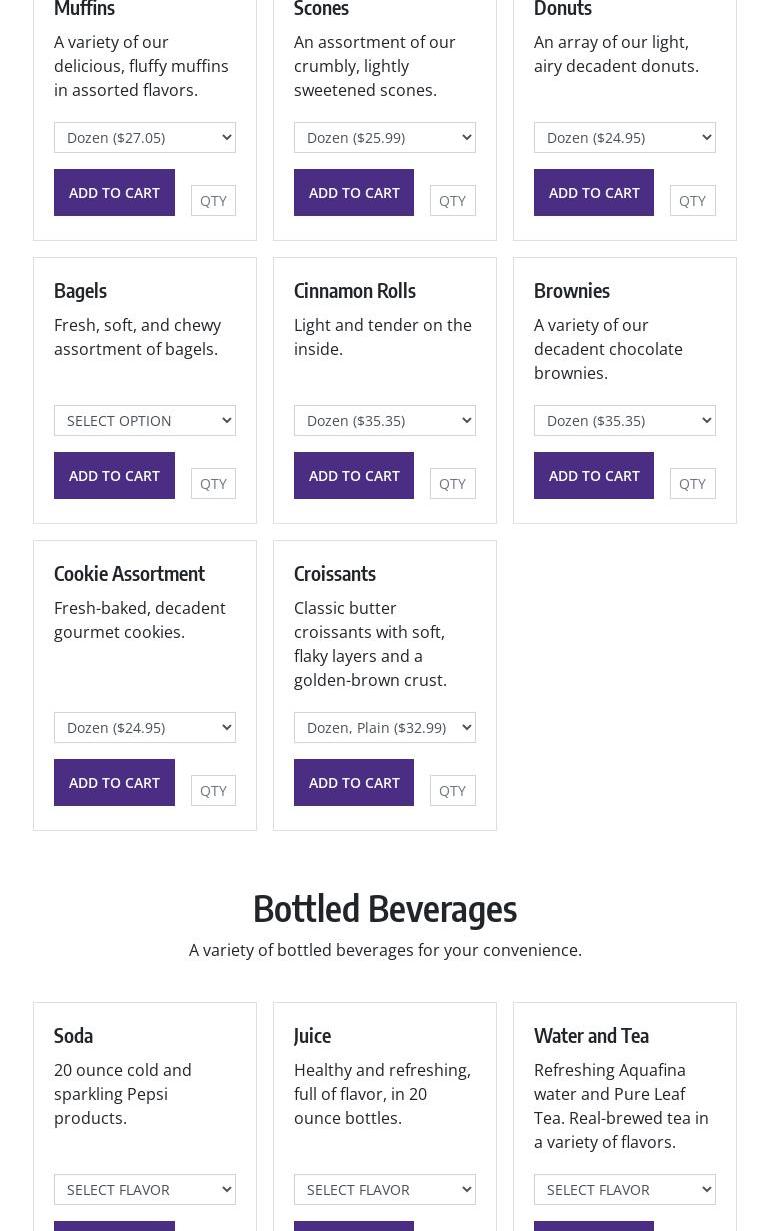Viewport: 770px width, 1231px height.
Task: Add Cookie Assortment to the cart
Action: click(x=114, y=782)
